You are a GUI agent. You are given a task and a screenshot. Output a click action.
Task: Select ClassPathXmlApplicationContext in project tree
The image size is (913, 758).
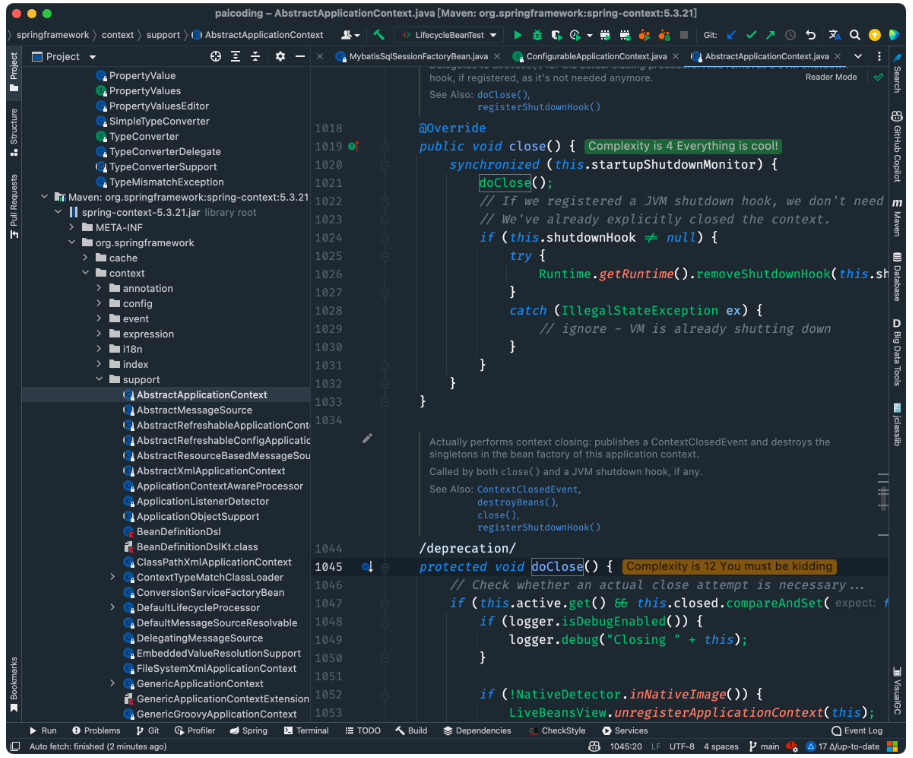click(214, 562)
